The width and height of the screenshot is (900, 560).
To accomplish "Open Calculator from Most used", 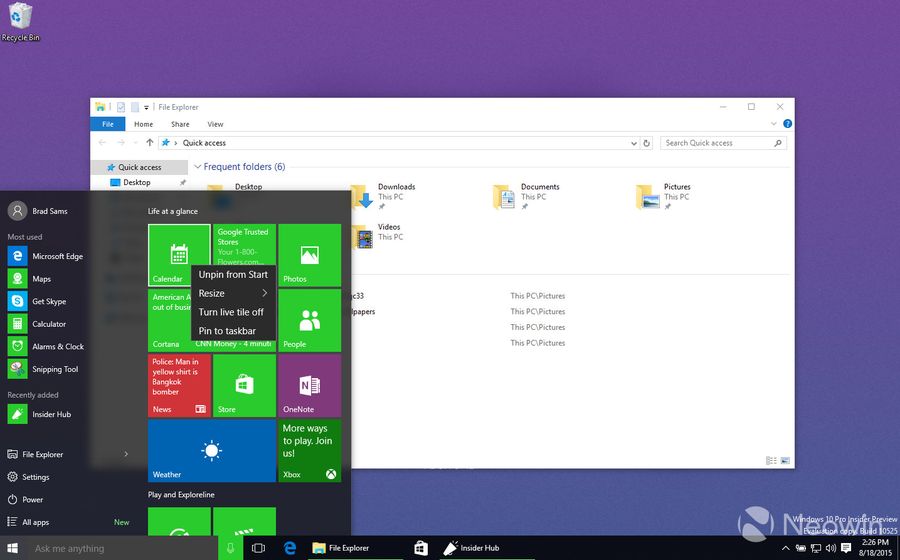I will [x=37, y=324].
